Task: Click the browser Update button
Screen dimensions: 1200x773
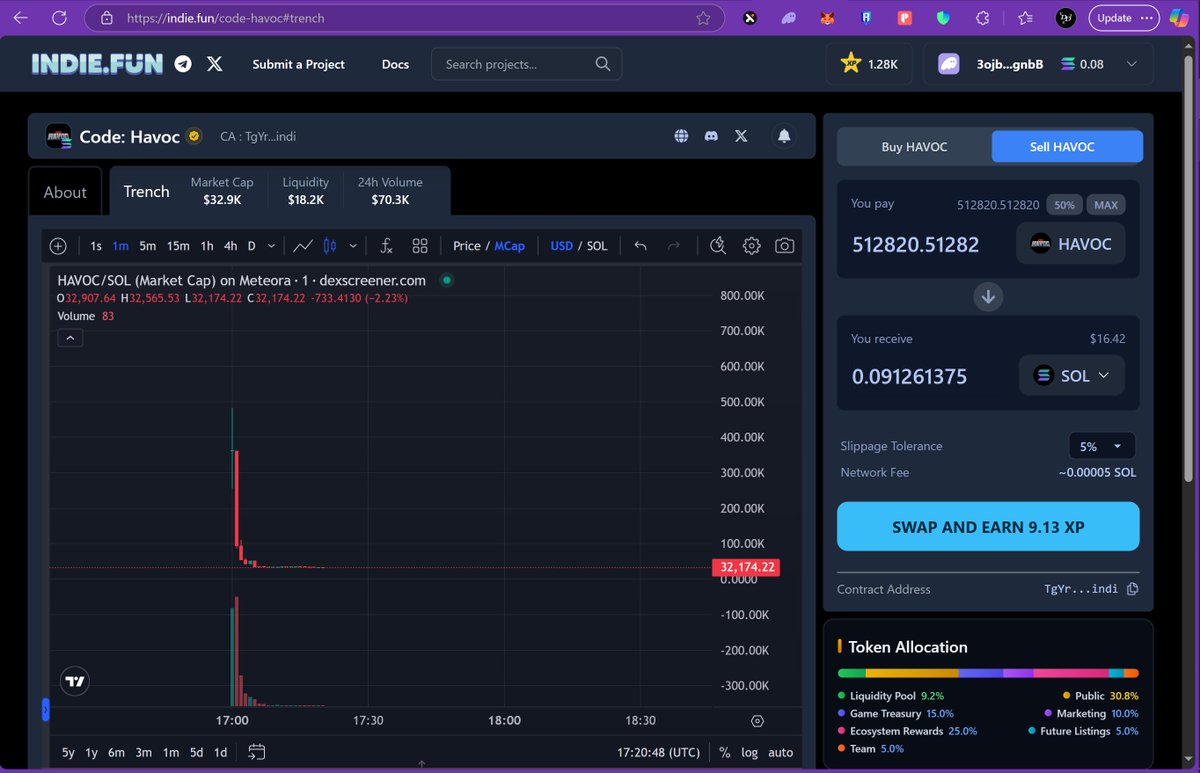Action: point(1123,18)
